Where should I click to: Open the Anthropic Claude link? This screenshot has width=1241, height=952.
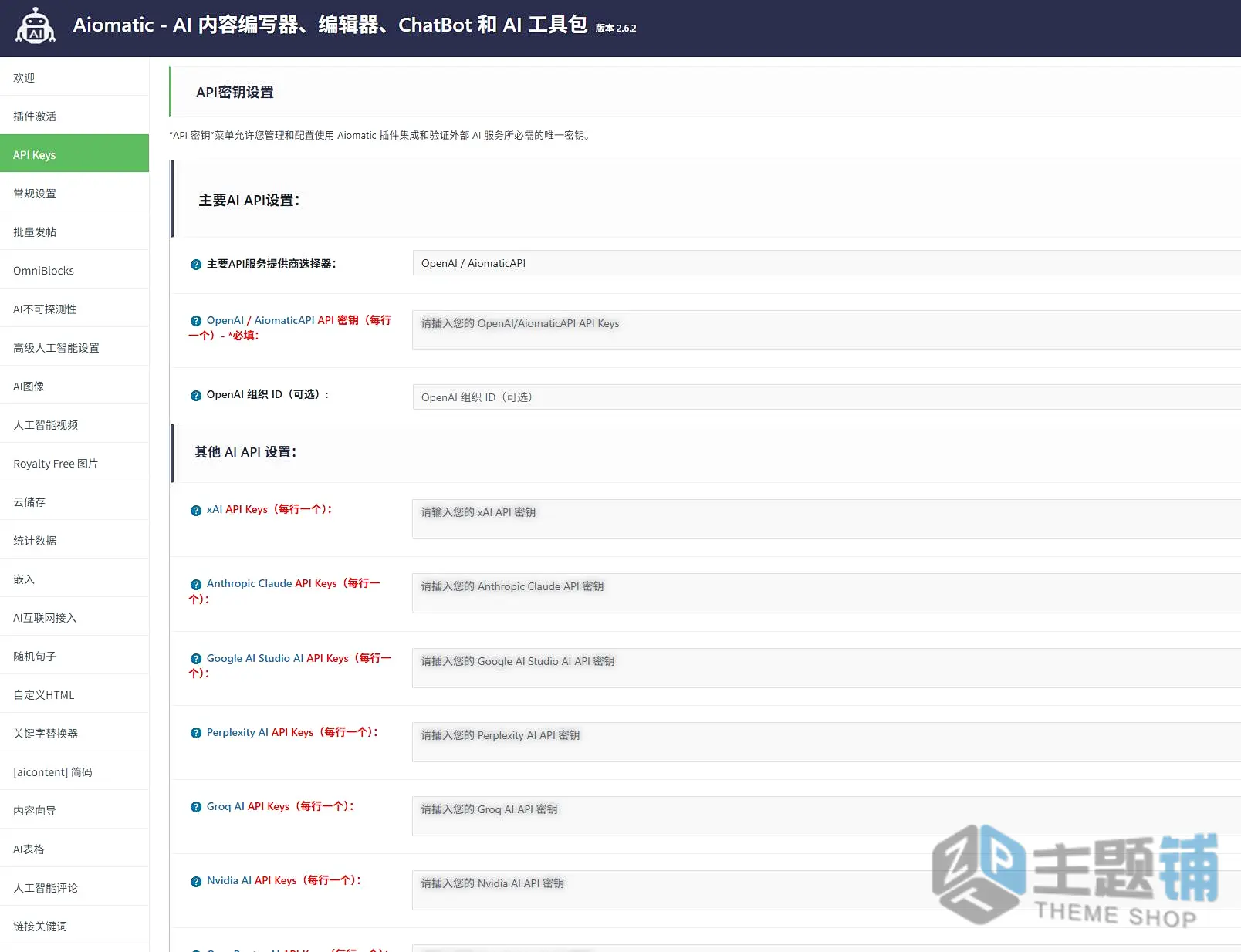pyautogui.click(x=249, y=583)
